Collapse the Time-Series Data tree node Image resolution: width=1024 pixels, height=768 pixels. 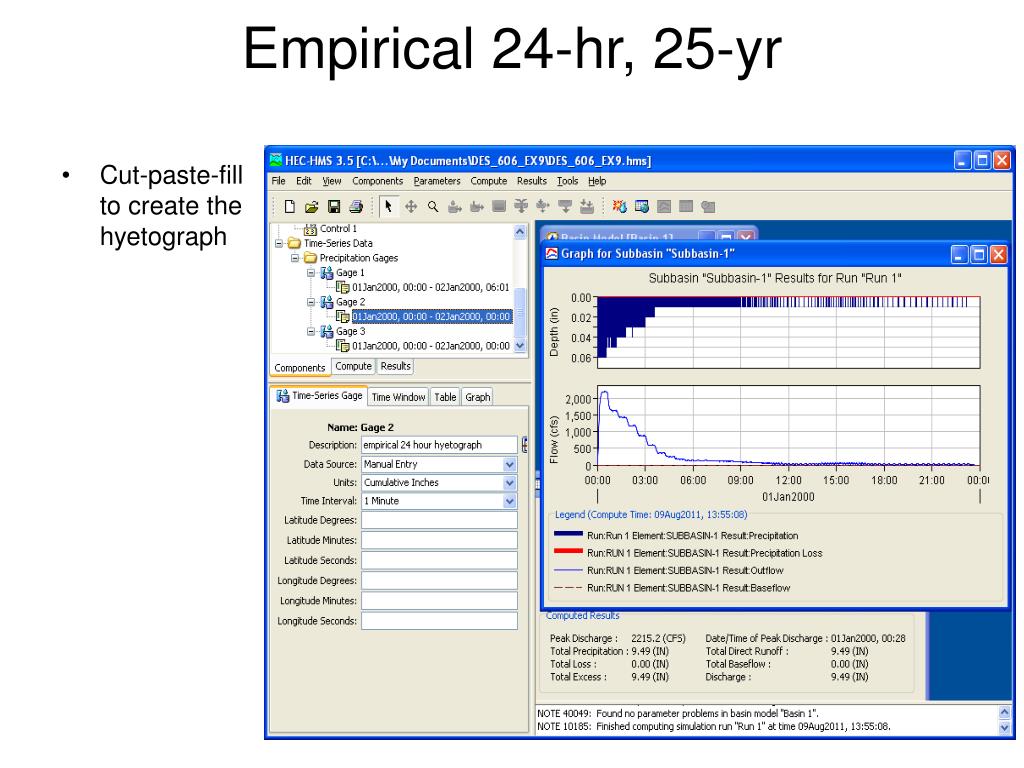[x=280, y=244]
